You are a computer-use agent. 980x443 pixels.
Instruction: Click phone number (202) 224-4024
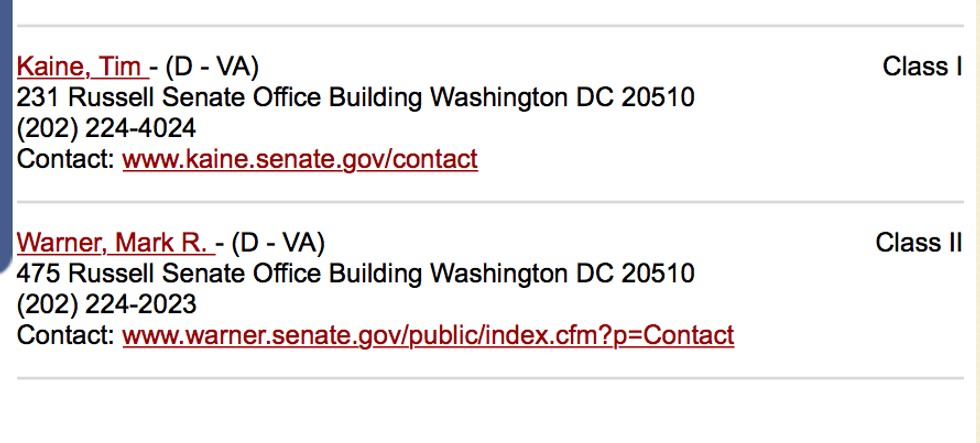point(106,128)
